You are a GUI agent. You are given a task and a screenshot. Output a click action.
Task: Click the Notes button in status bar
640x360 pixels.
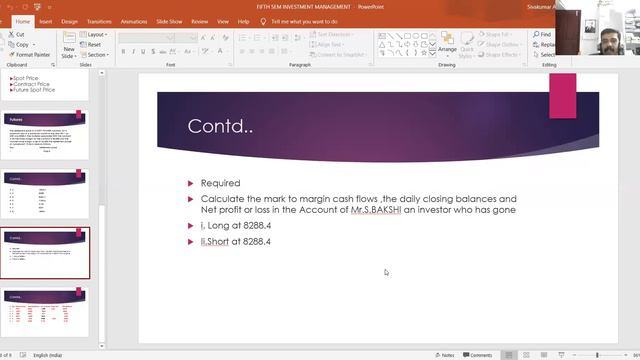444,355
